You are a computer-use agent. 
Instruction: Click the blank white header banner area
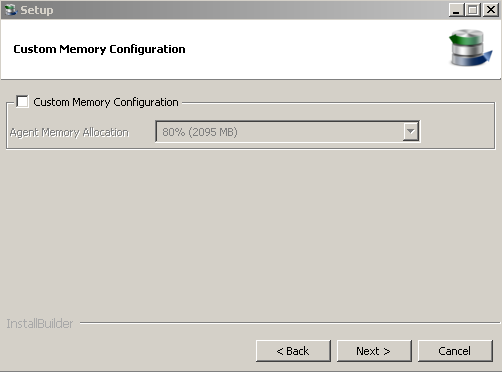[x=300, y=49]
